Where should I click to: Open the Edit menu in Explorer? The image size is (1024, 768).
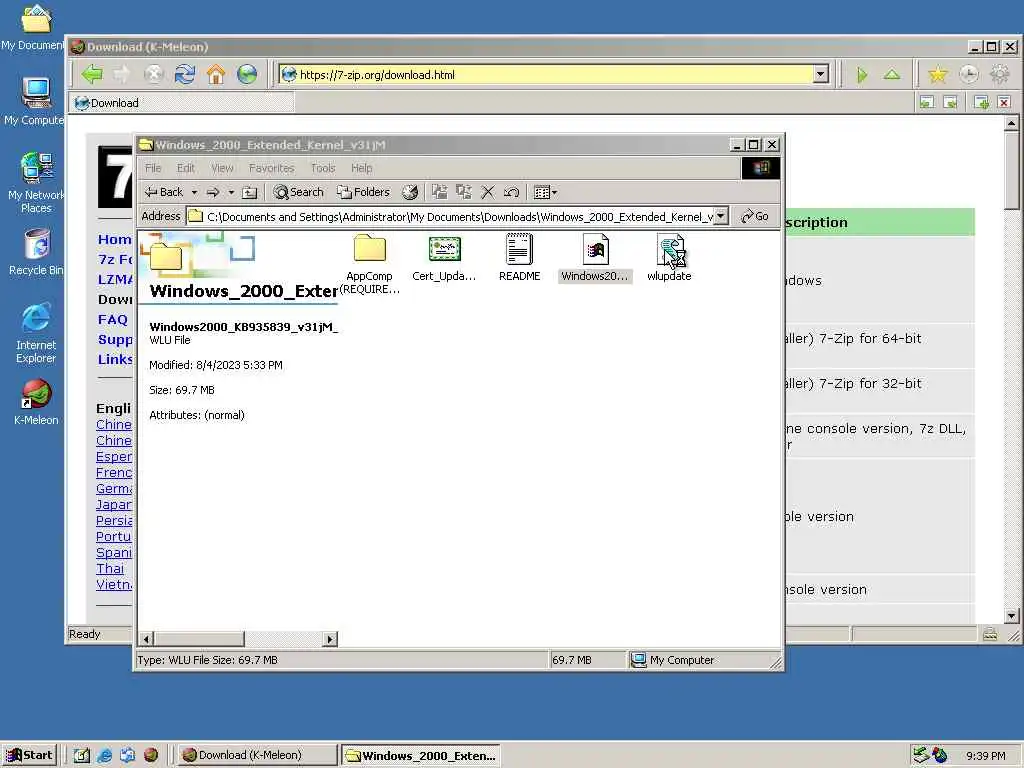185,168
